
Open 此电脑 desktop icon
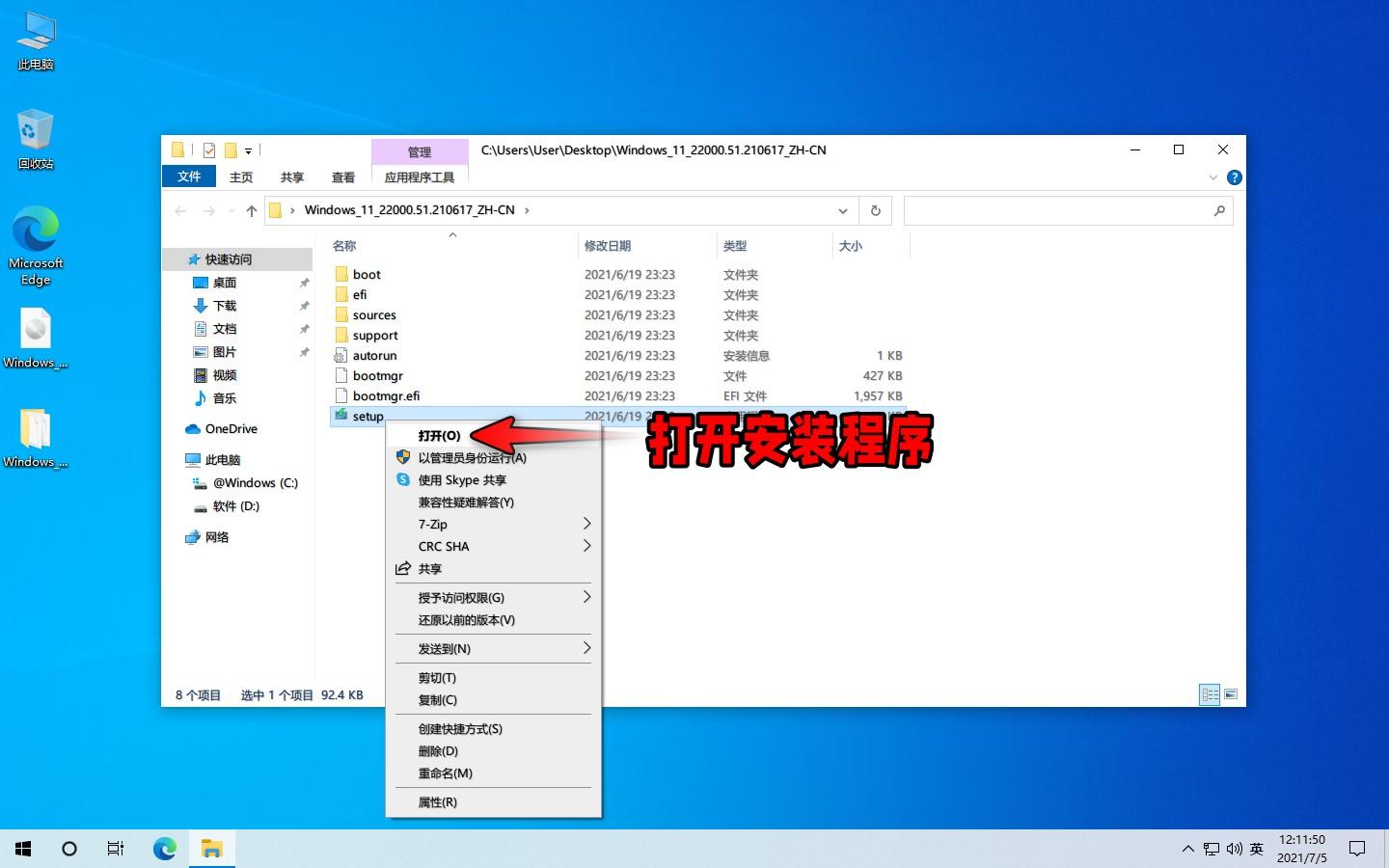(x=36, y=41)
